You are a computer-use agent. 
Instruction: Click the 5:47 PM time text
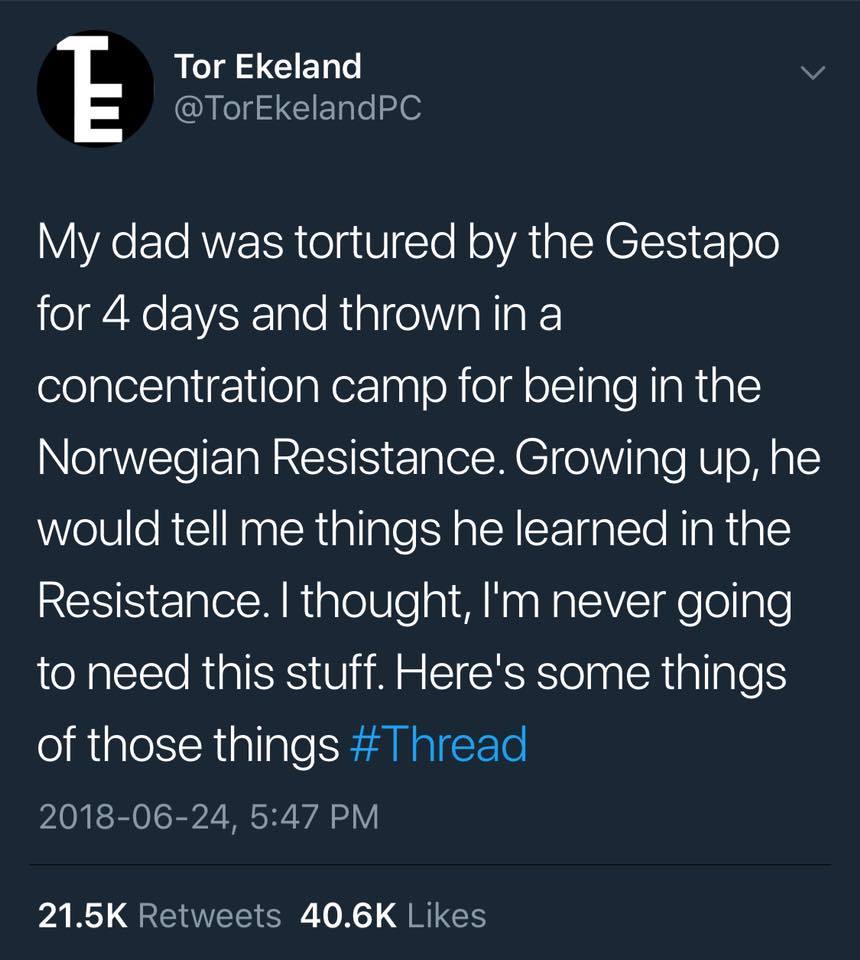tap(310, 817)
